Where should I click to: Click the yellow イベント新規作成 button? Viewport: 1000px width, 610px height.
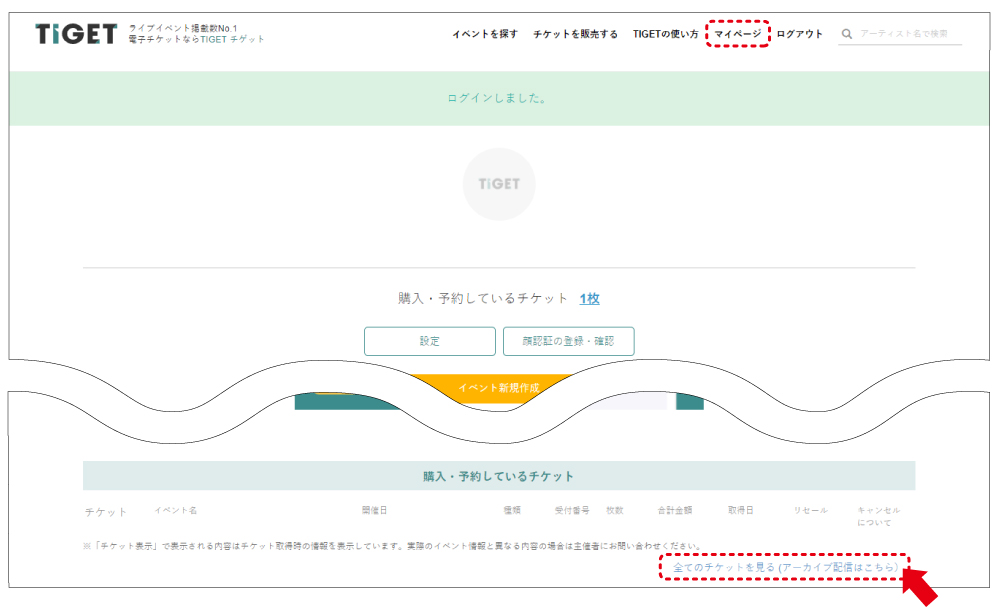pos(499,388)
